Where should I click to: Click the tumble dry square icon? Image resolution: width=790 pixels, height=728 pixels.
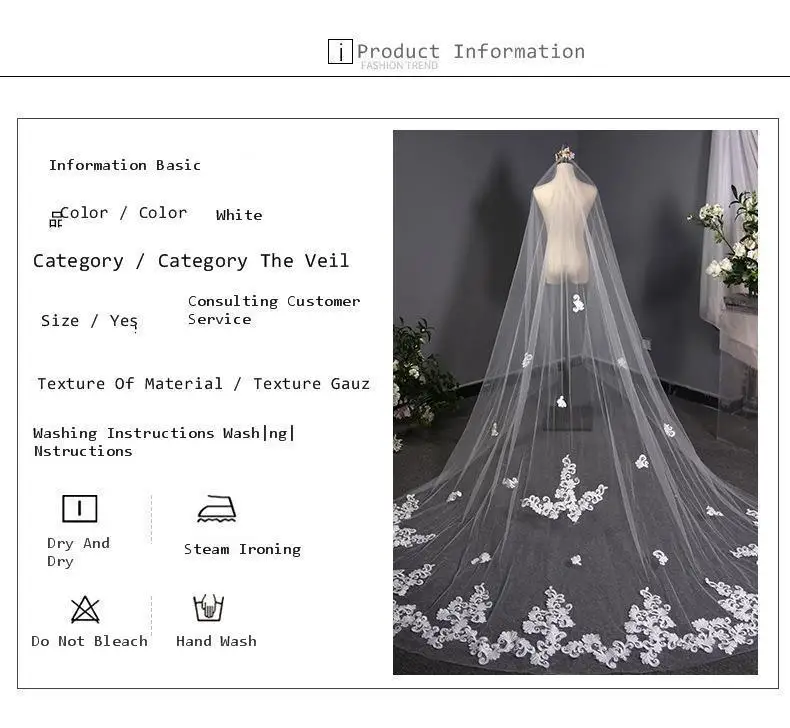80,508
